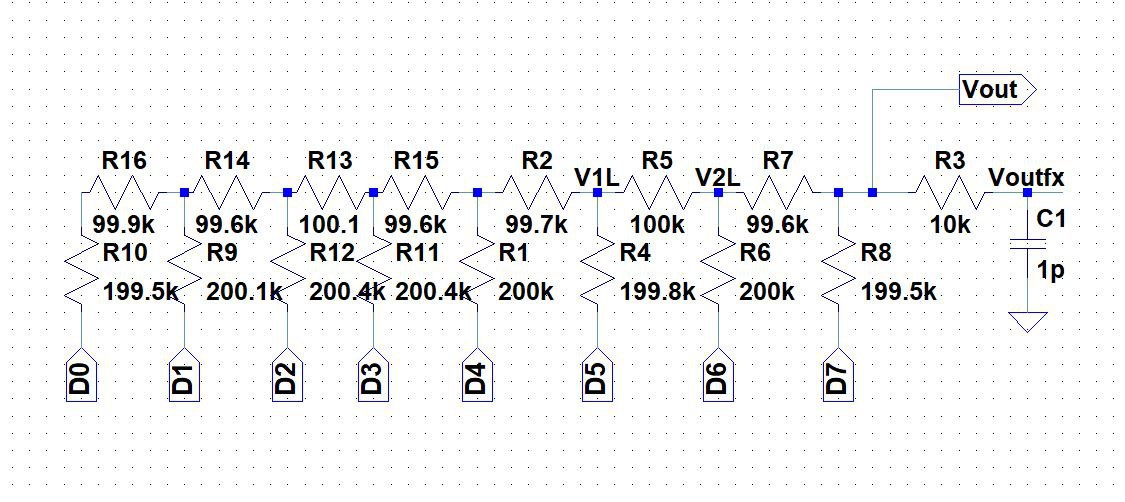Screen dimensions: 1125x502
Task: Click the D4 input port
Action: pyautogui.click(x=477, y=377)
